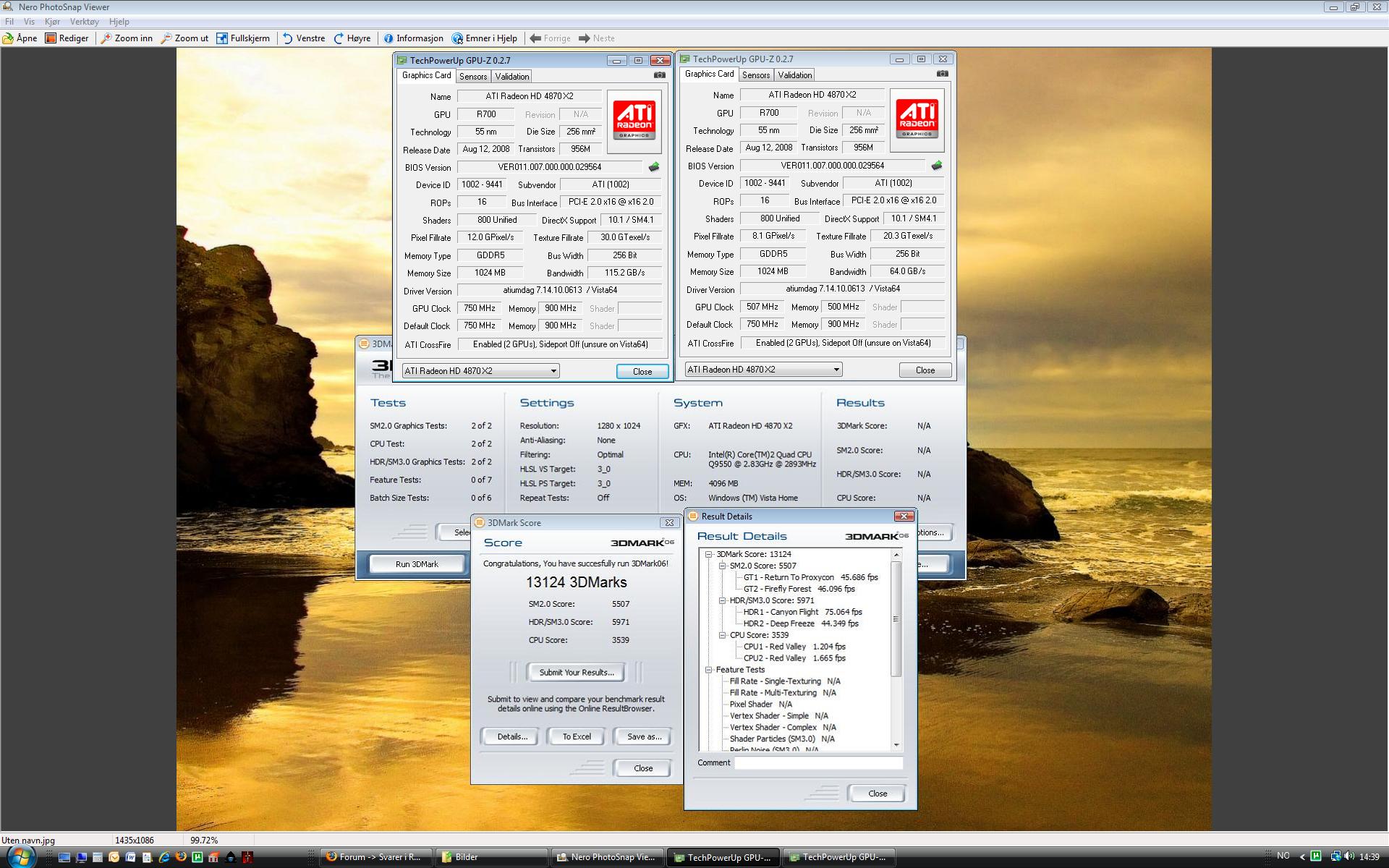Viewport: 1389px width, 868px height.
Task: Click the camera screenshot icon in right GPU-Z
Action: coord(942,74)
